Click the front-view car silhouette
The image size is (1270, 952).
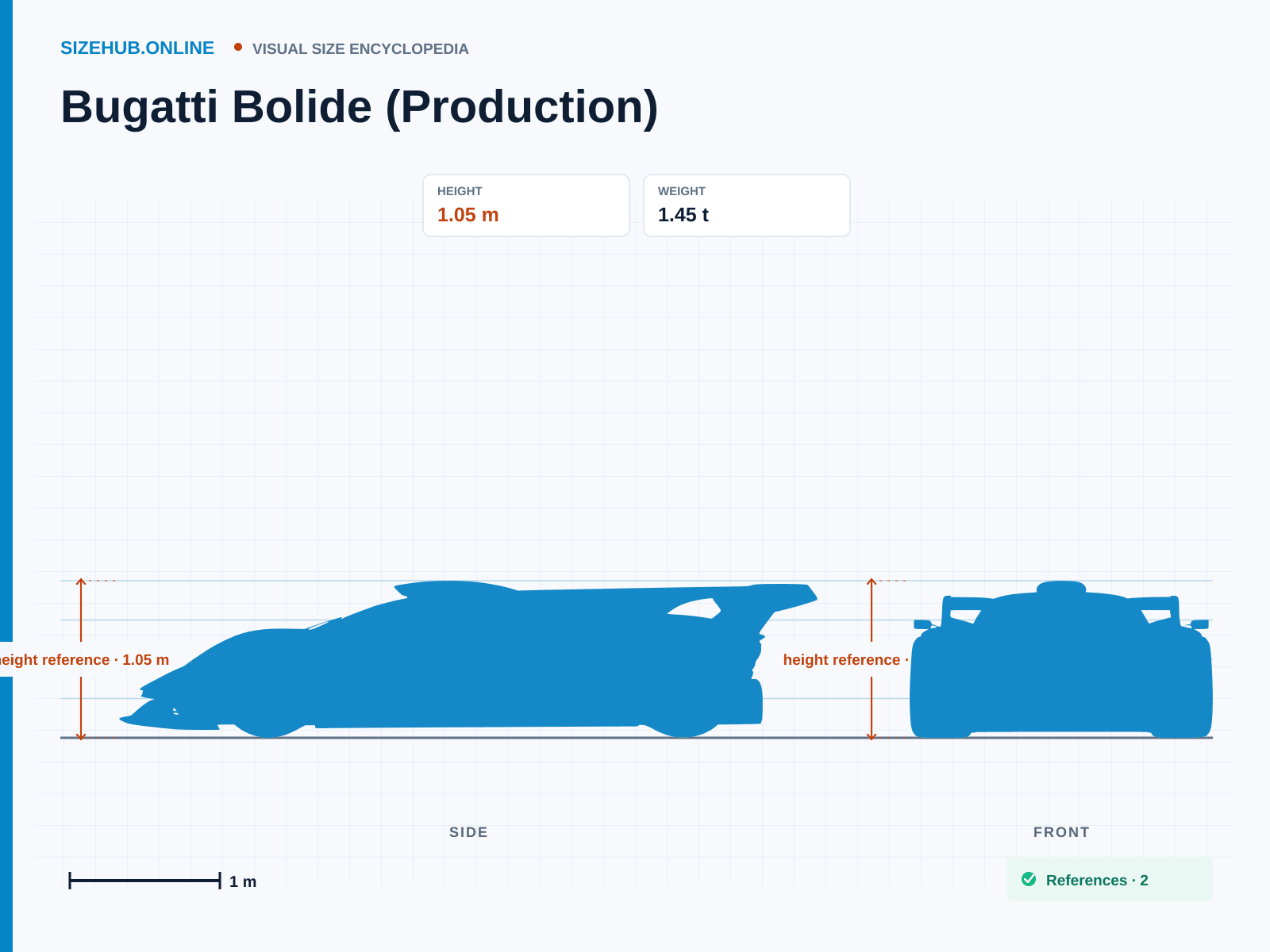(1061, 659)
